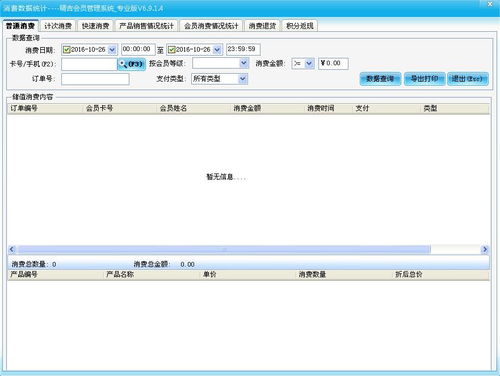The height and width of the screenshot is (376, 500).
Task: Open the 产品销售情况统计 tab
Action: pyautogui.click(x=146, y=26)
